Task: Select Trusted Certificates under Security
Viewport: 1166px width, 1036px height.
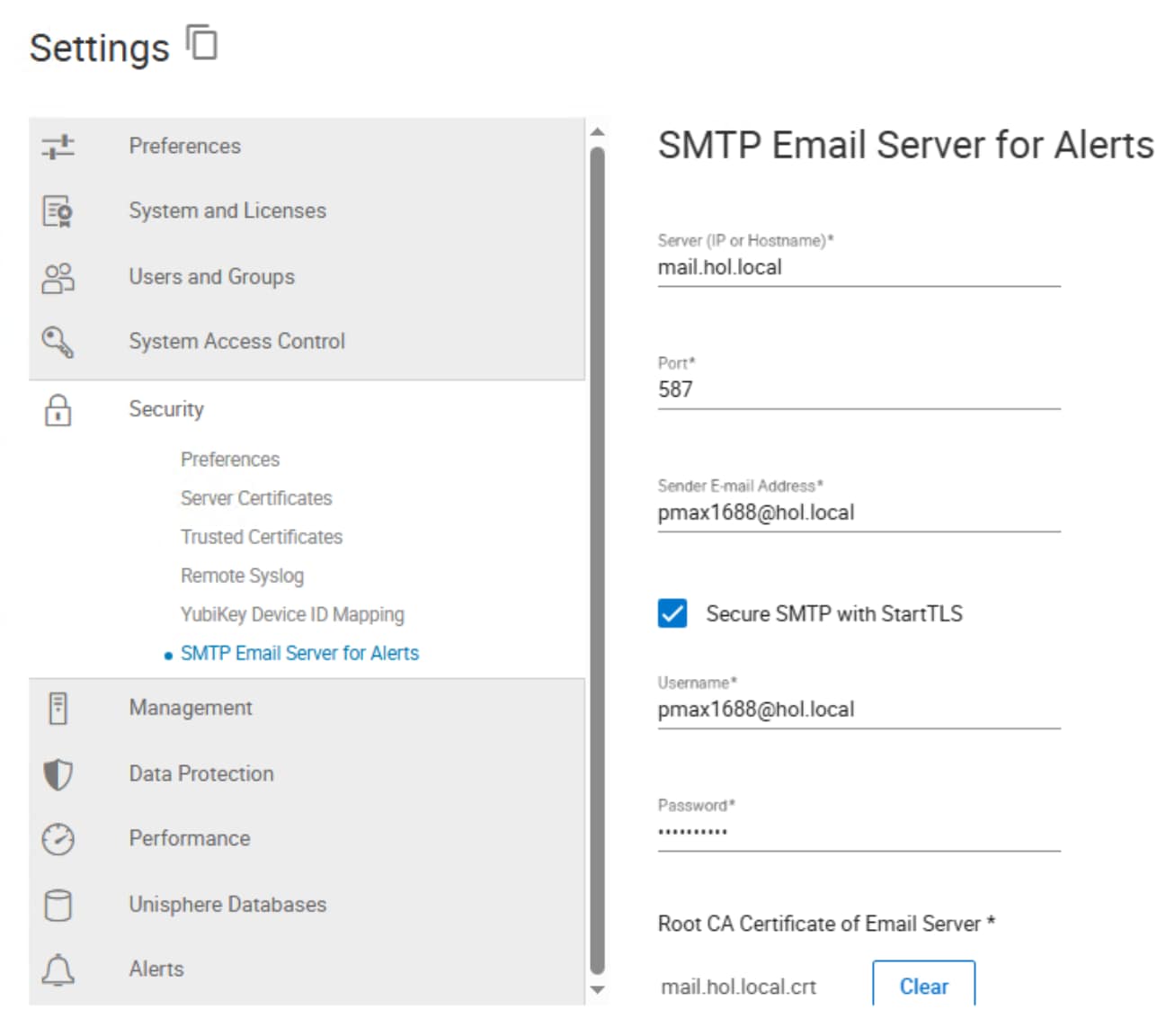Action: pos(262,537)
